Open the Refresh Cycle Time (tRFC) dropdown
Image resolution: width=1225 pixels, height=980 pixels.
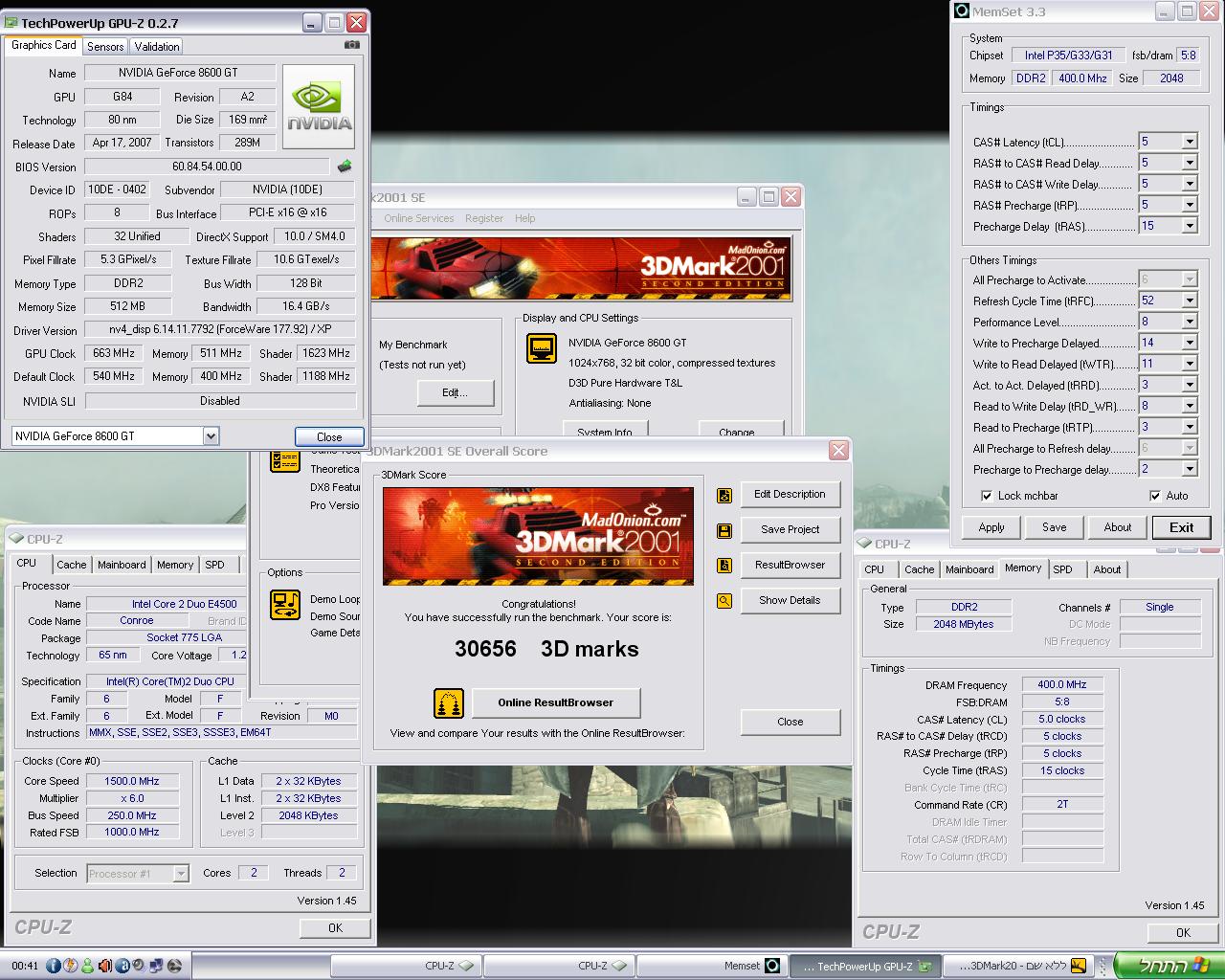[1190, 301]
